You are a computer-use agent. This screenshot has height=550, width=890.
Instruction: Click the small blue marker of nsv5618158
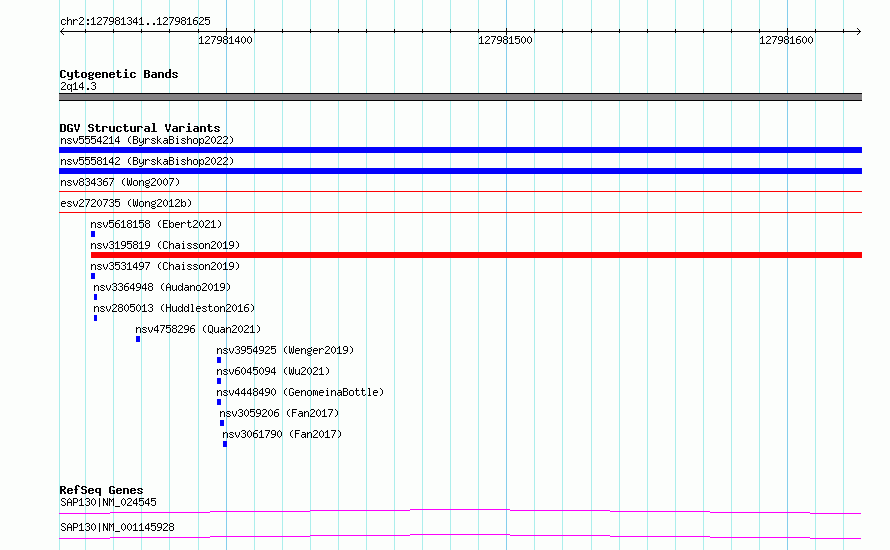pyautogui.click(x=93, y=234)
